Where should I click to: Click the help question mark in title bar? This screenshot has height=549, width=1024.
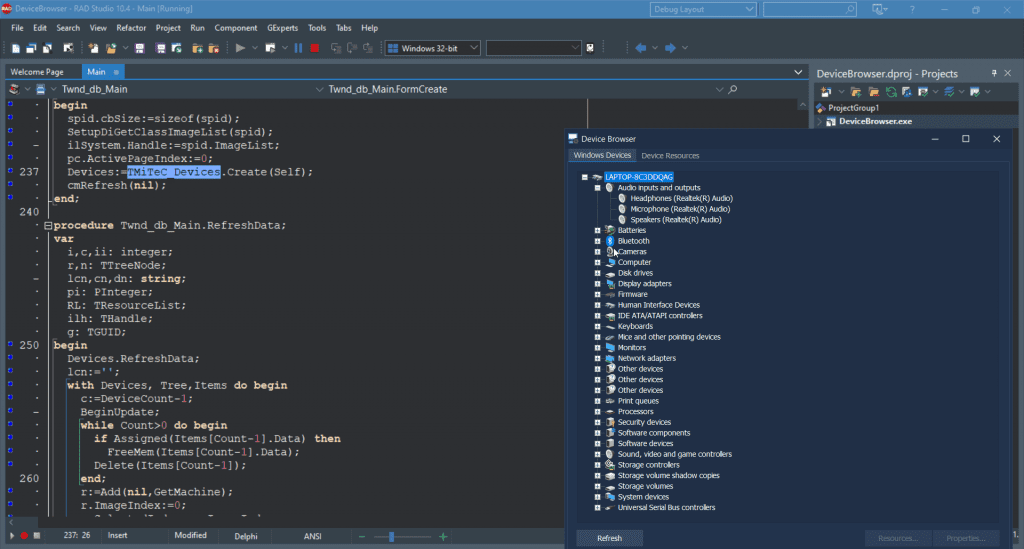(x=912, y=9)
